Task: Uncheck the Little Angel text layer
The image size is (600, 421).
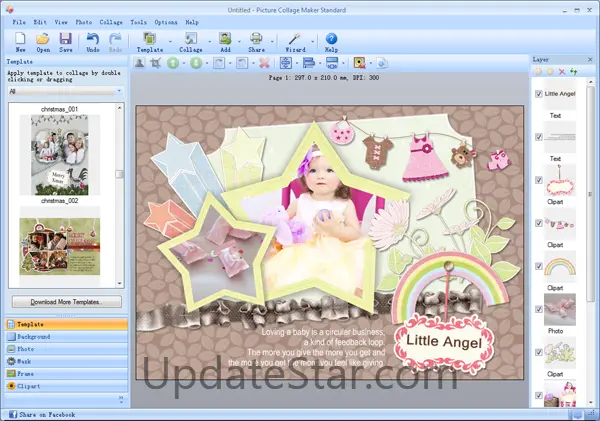Action: tap(539, 94)
